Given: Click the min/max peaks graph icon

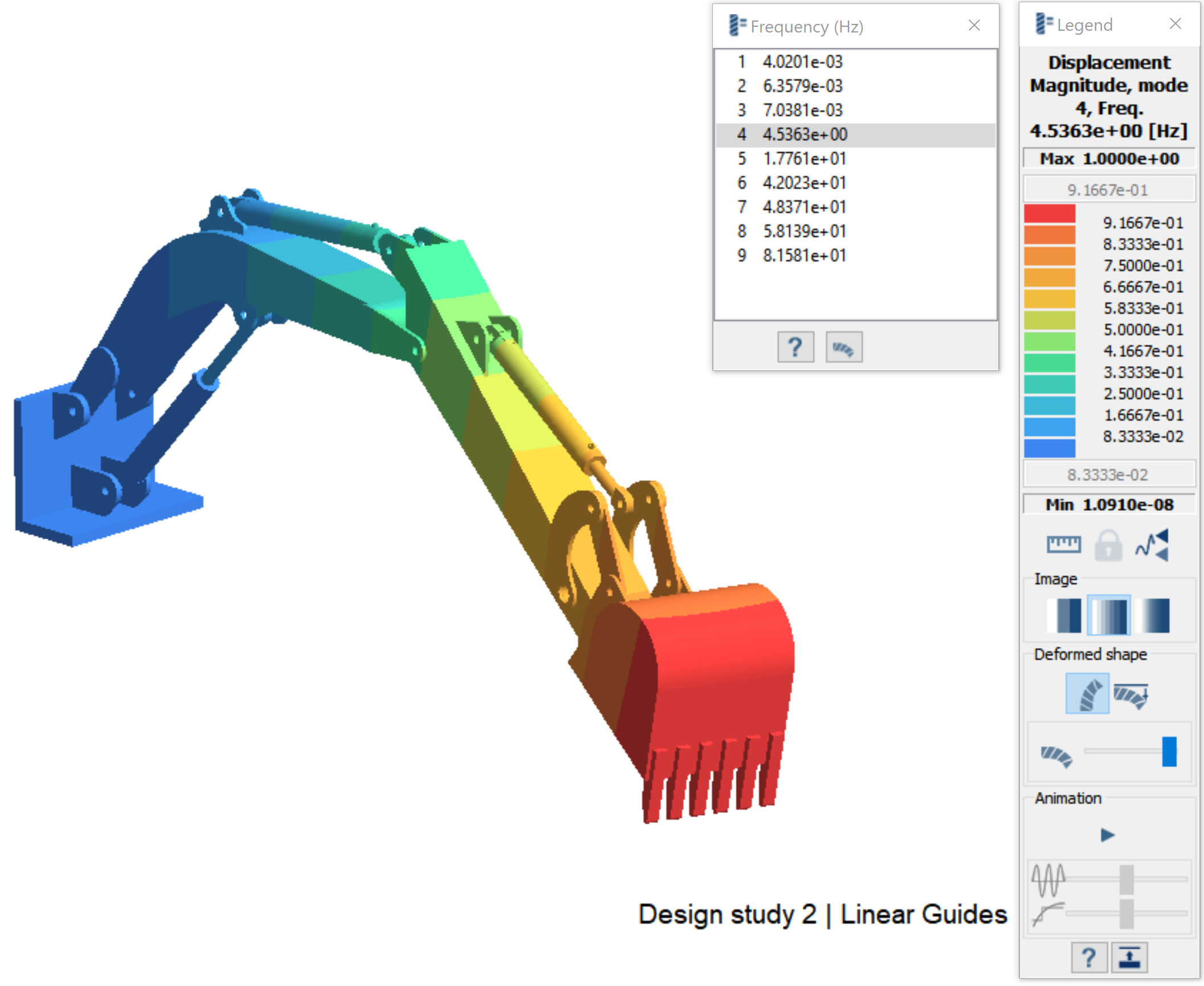Looking at the screenshot, I should tap(1152, 545).
